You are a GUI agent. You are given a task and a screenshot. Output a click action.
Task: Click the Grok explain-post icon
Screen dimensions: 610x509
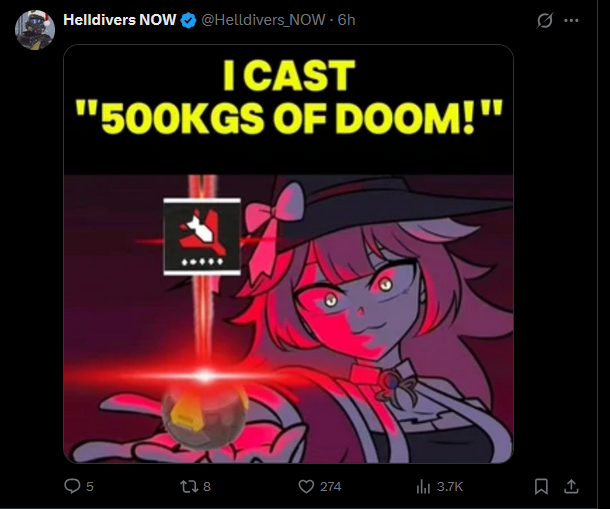pyautogui.click(x=544, y=20)
